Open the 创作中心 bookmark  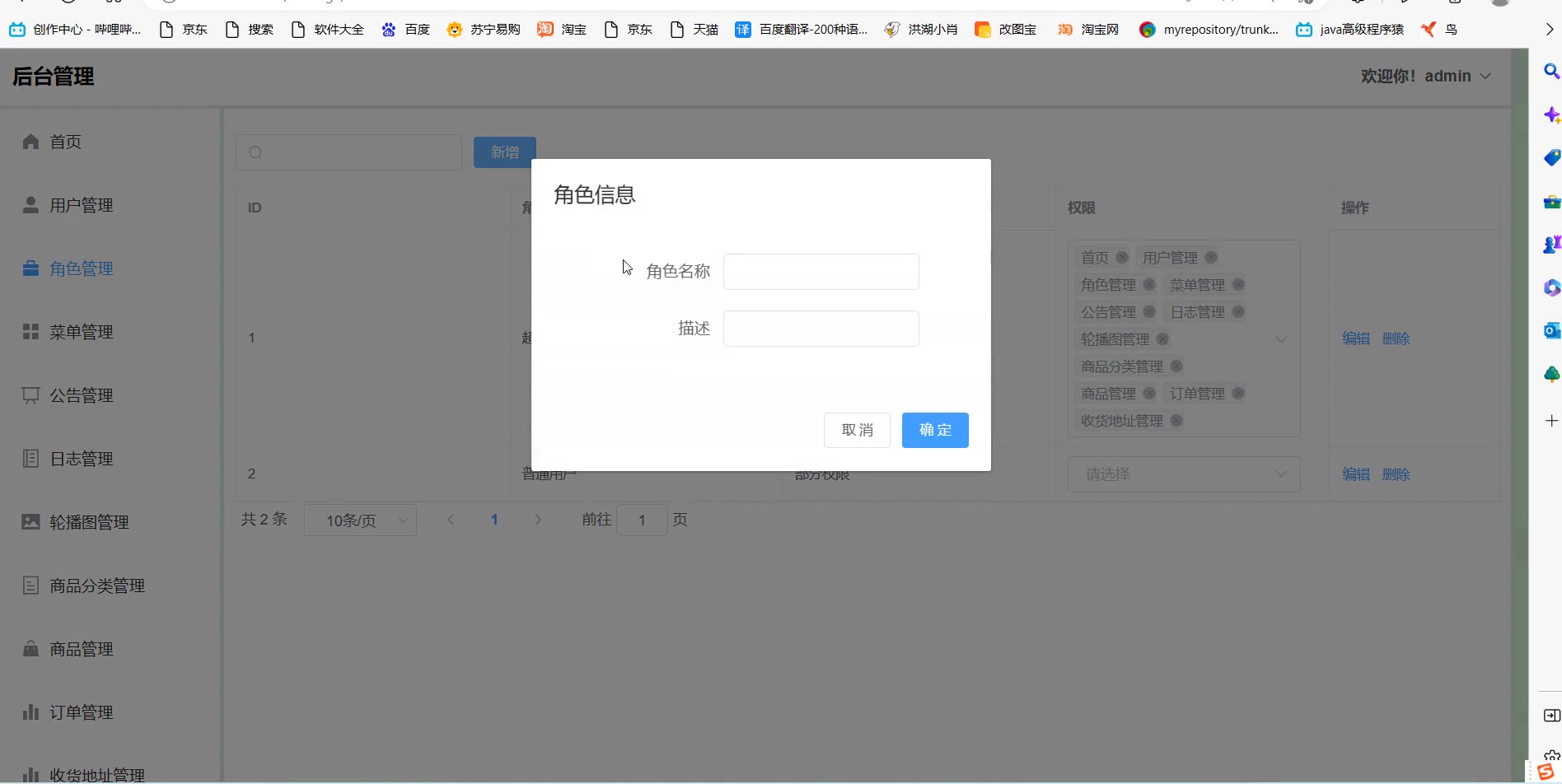75,30
